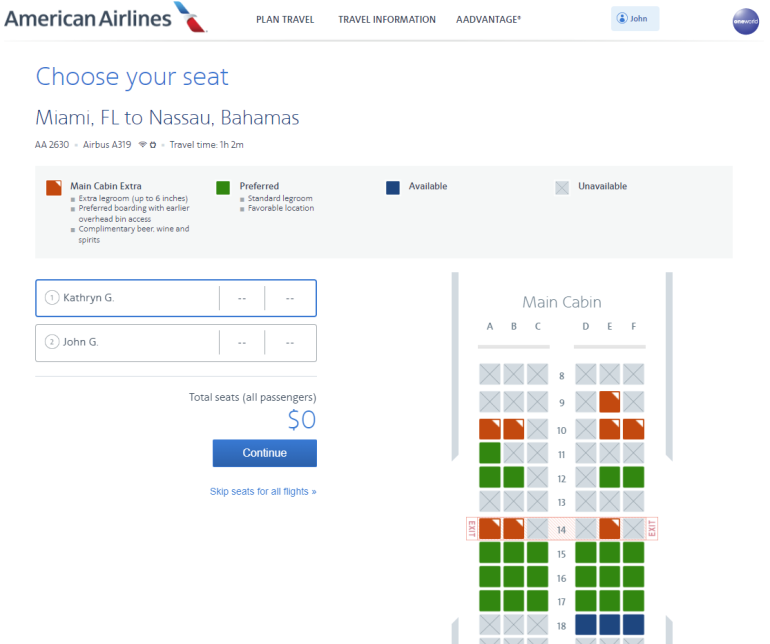The width and height of the screenshot is (770, 644).
Task: Pick exit row seat 14A
Action: coord(490,529)
